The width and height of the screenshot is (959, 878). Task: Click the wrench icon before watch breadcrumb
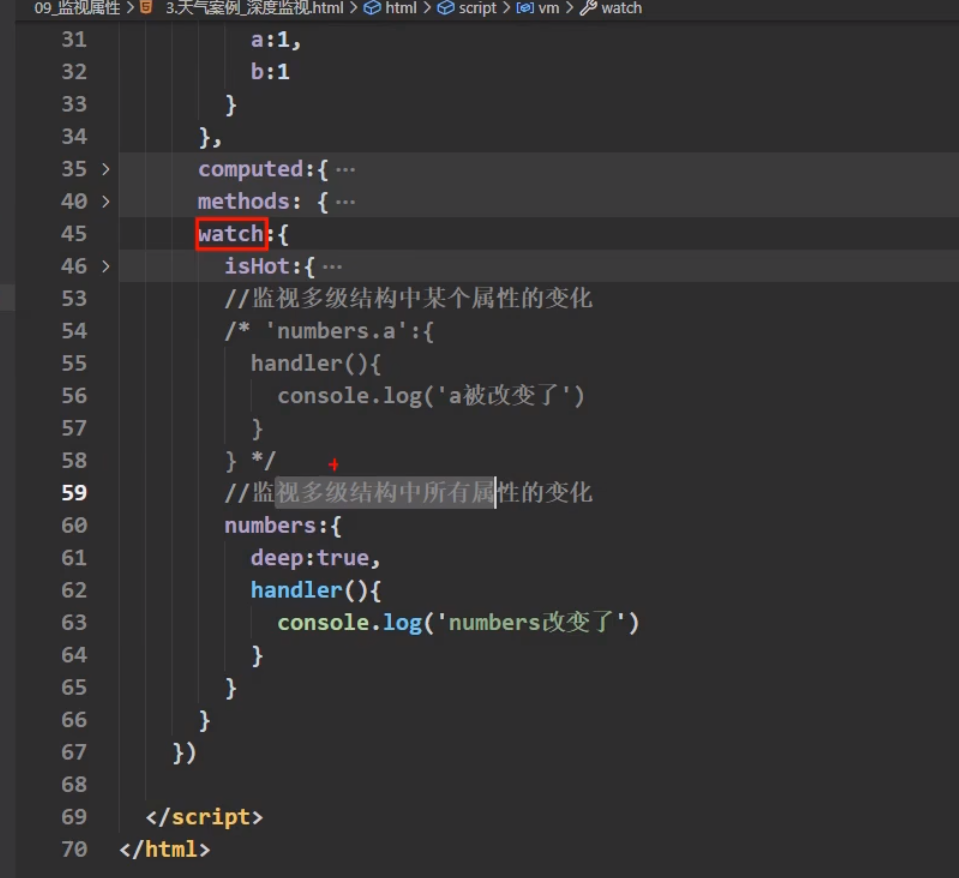coord(588,8)
